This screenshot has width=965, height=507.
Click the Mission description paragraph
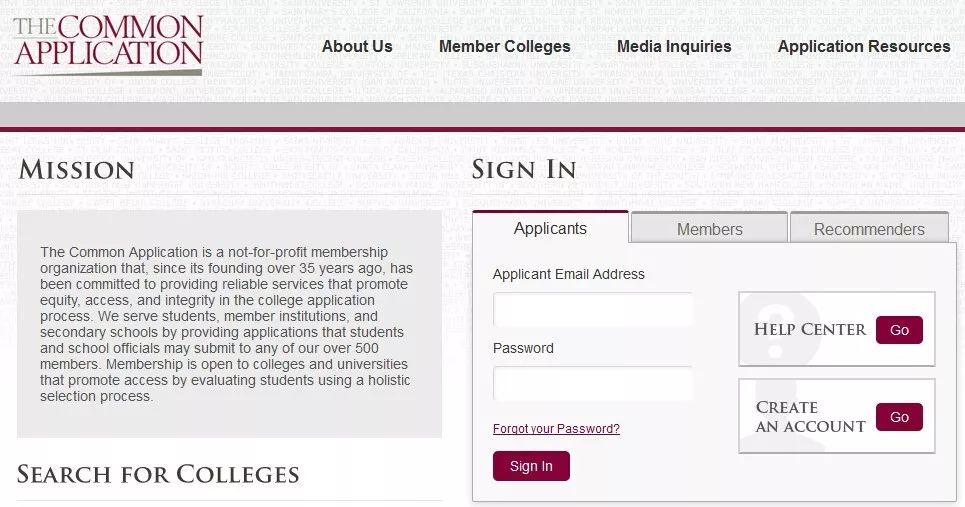pyautogui.click(x=226, y=324)
